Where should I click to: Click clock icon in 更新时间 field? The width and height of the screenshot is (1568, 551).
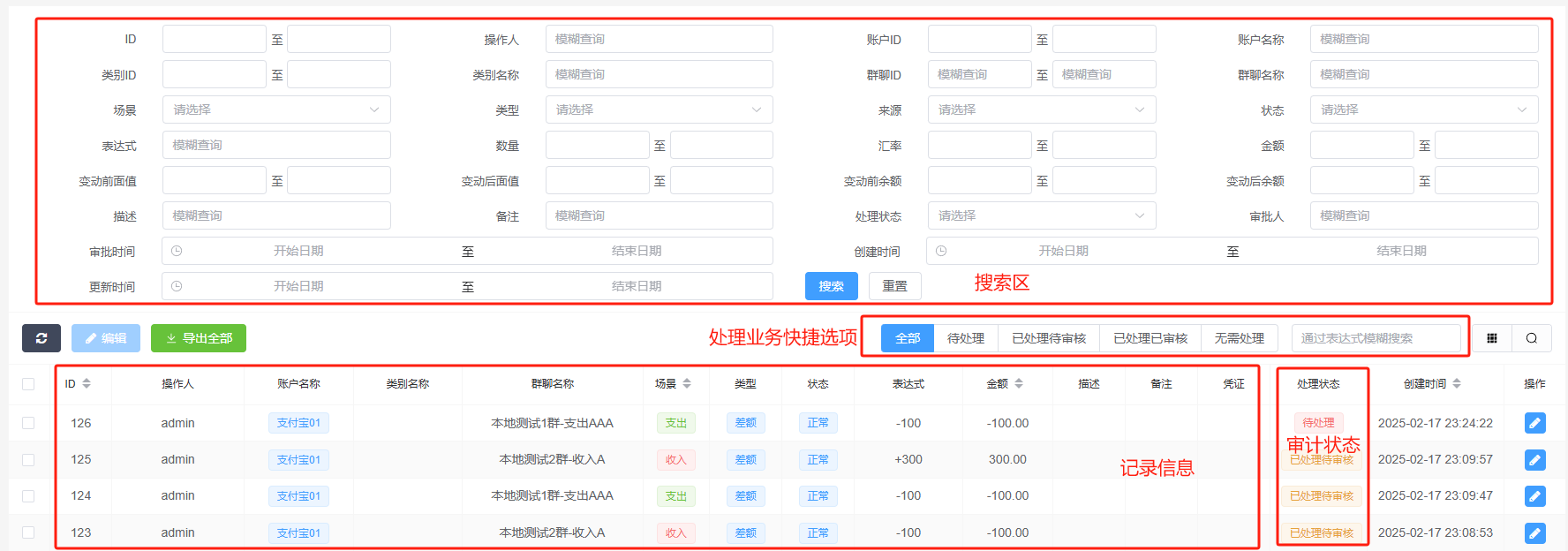[x=177, y=286]
